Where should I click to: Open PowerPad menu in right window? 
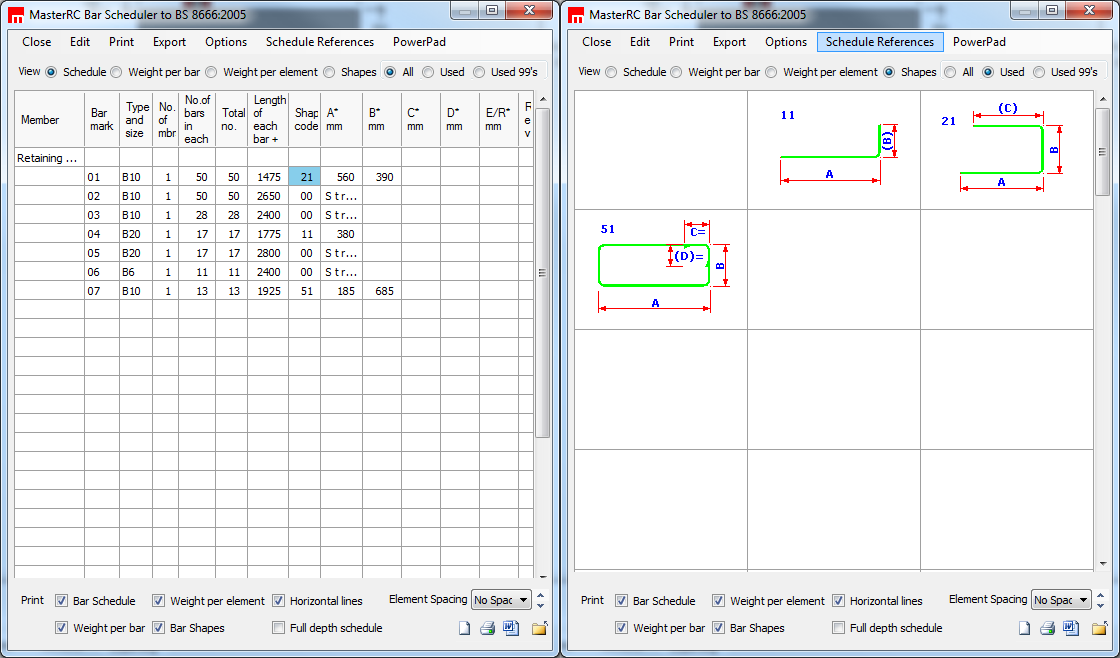point(979,42)
